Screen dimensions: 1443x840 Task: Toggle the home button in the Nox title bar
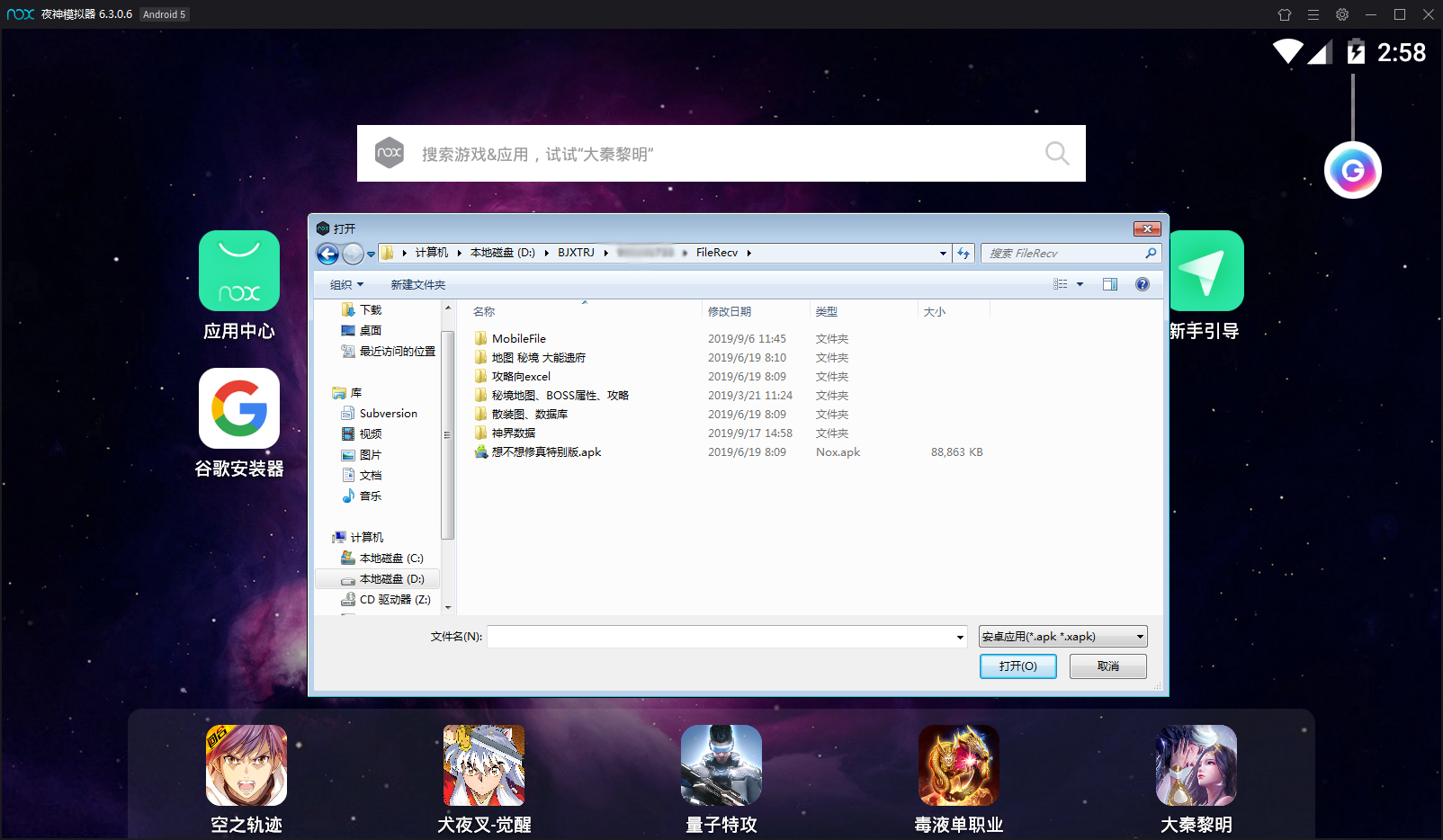click(x=1284, y=14)
